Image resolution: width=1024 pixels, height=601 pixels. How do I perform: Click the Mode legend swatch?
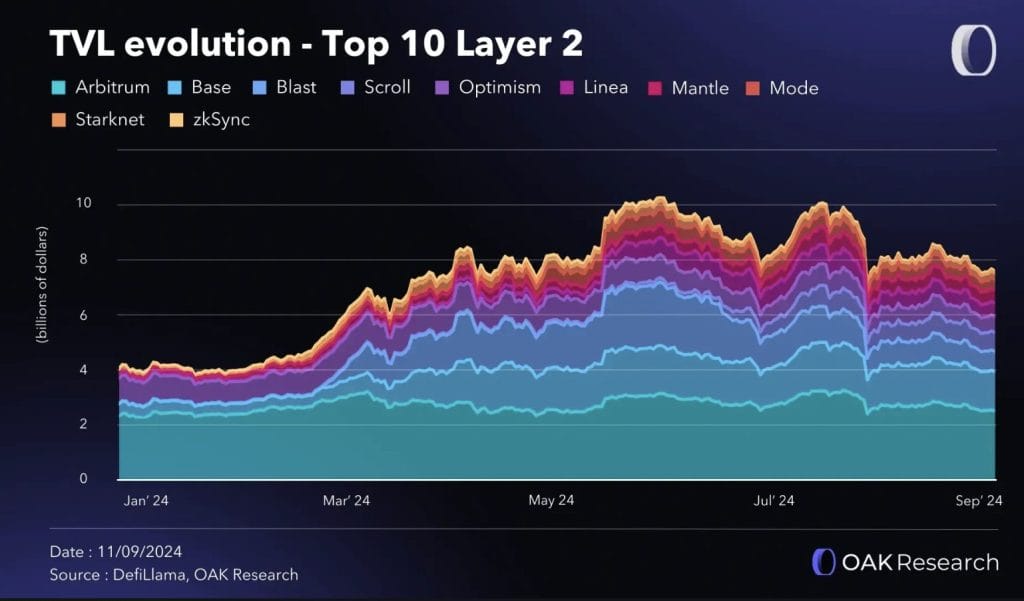753,88
